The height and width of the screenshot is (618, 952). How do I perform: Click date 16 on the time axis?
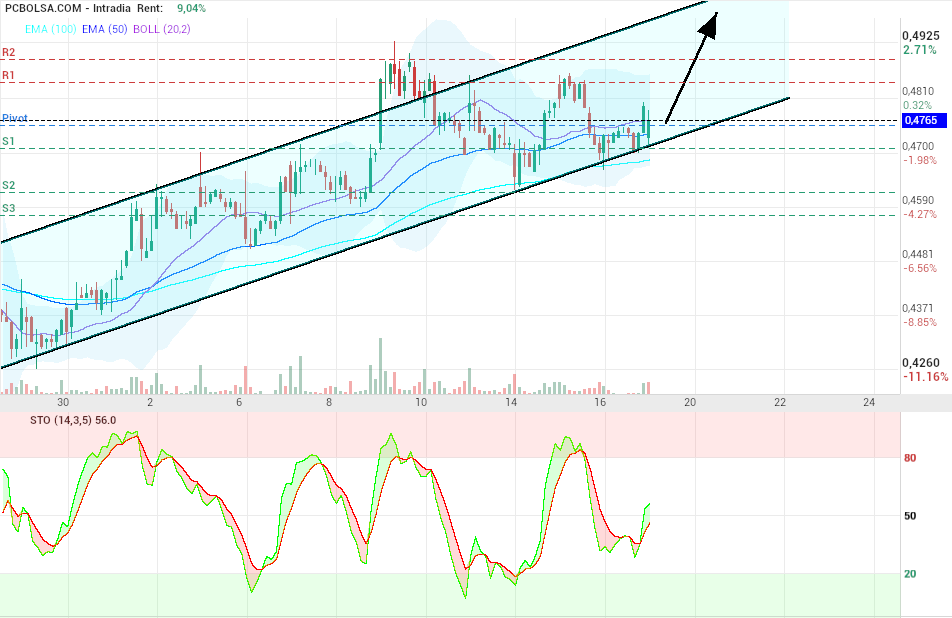pos(600,402)
